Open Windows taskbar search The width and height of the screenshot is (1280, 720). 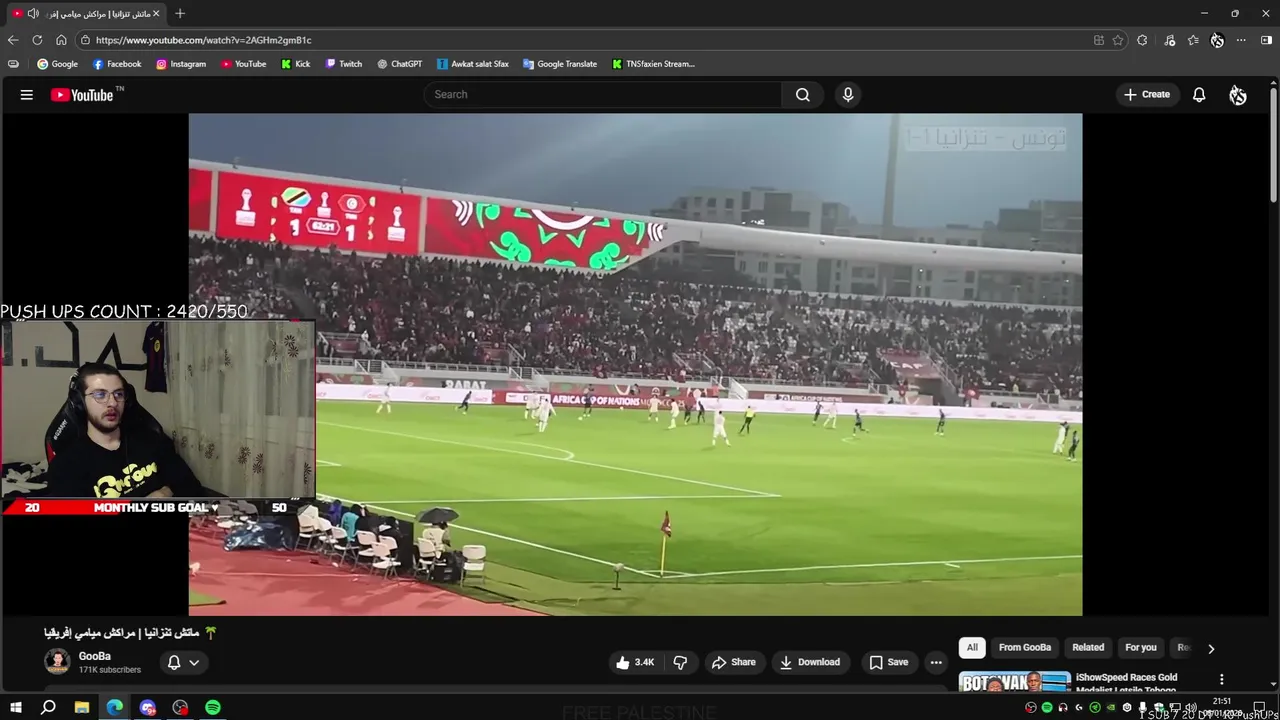pos(48,708)
